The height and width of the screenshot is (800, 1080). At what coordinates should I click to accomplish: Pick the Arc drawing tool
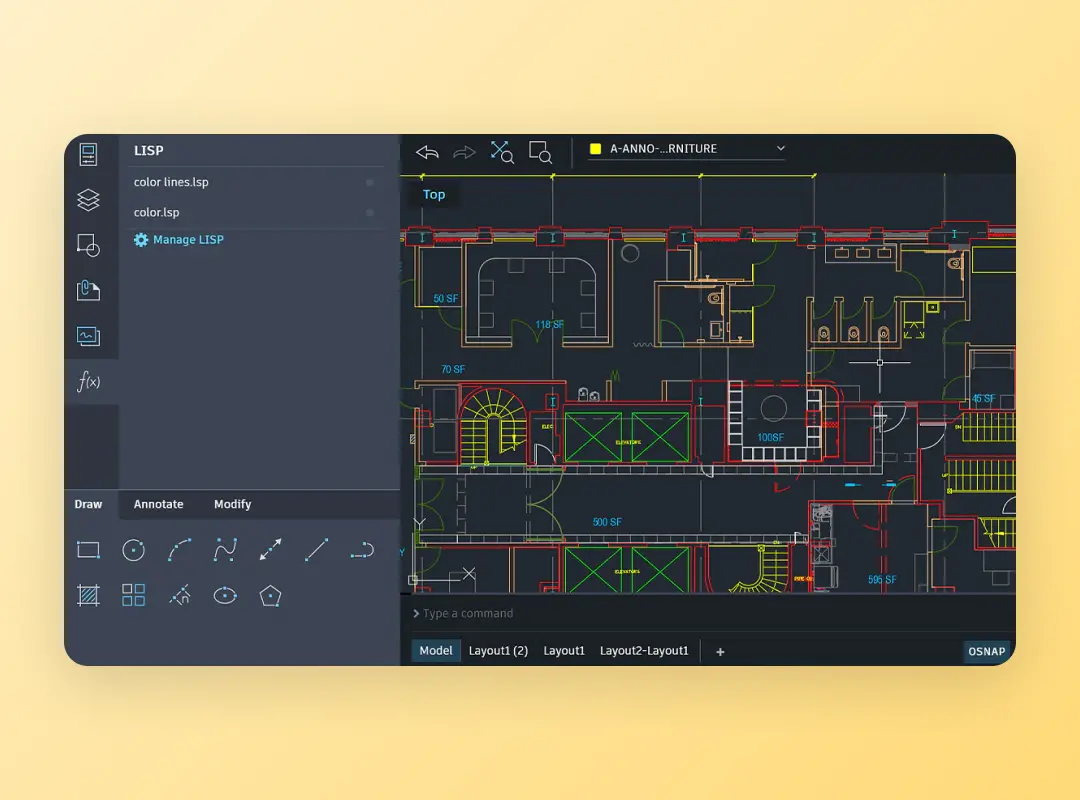point(180,549)
